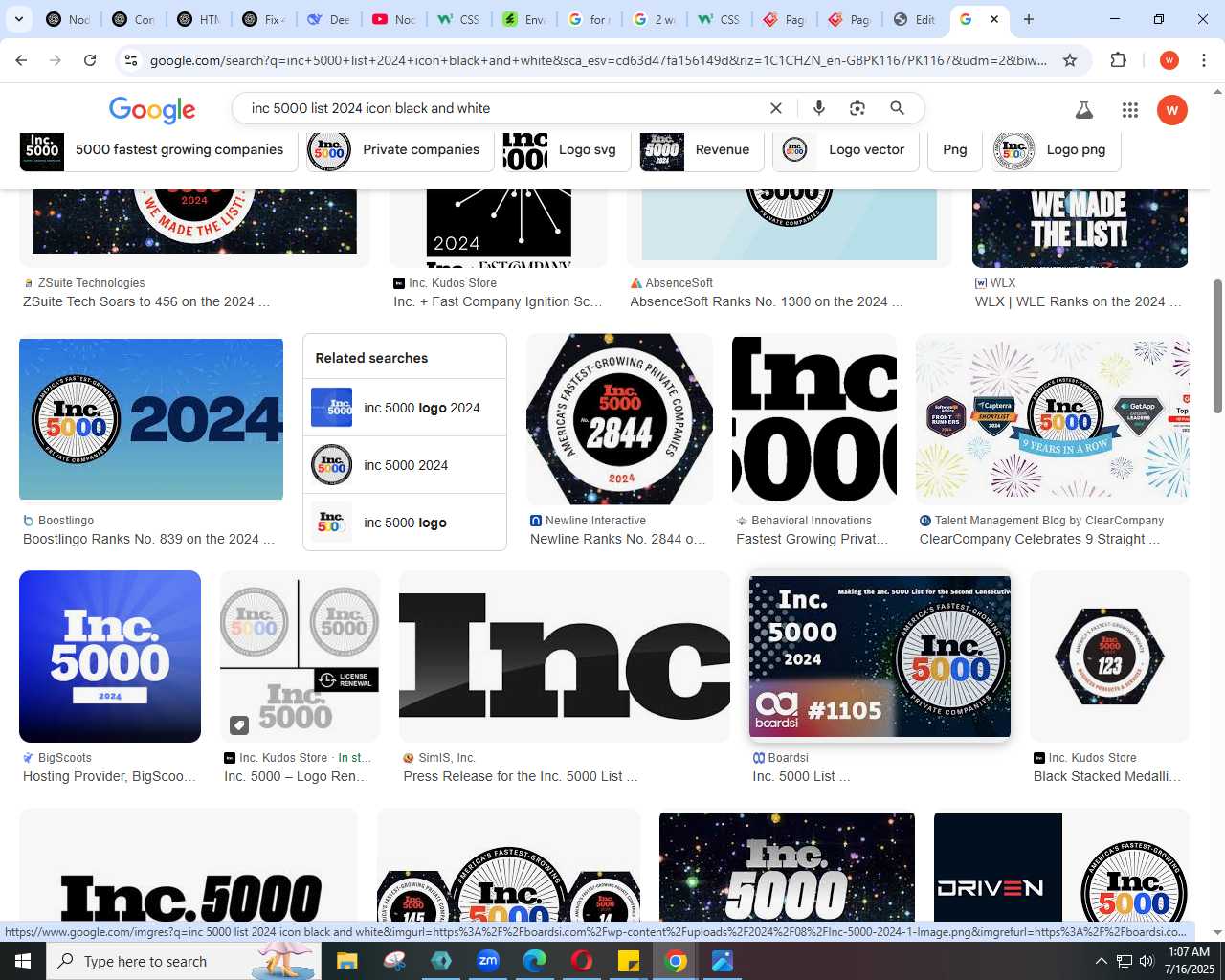This screenshot has width=1225, height=980.
Task: Open Microsoft Edge from the taskbar
Action: click(x=535, y=961)
